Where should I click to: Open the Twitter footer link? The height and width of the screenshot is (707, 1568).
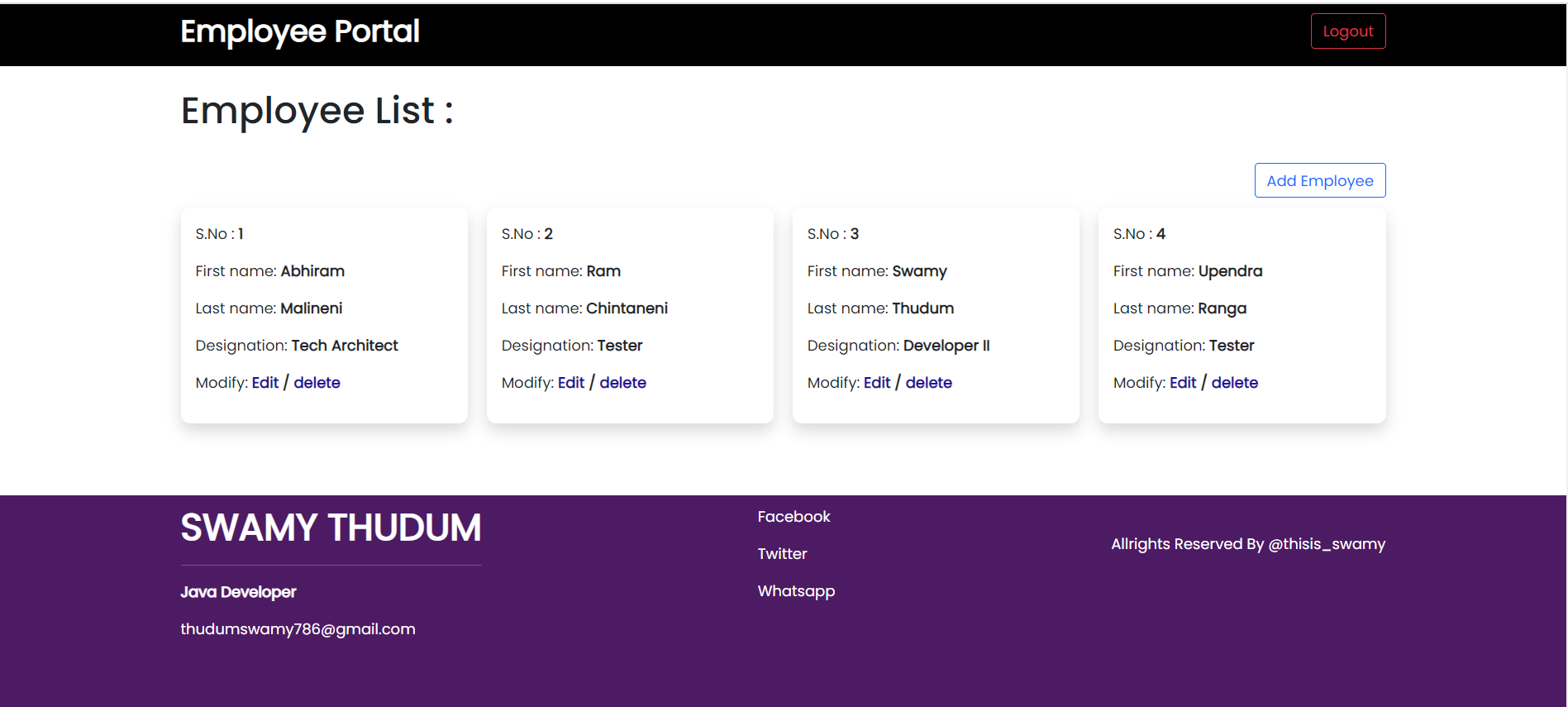coord(782,554)
